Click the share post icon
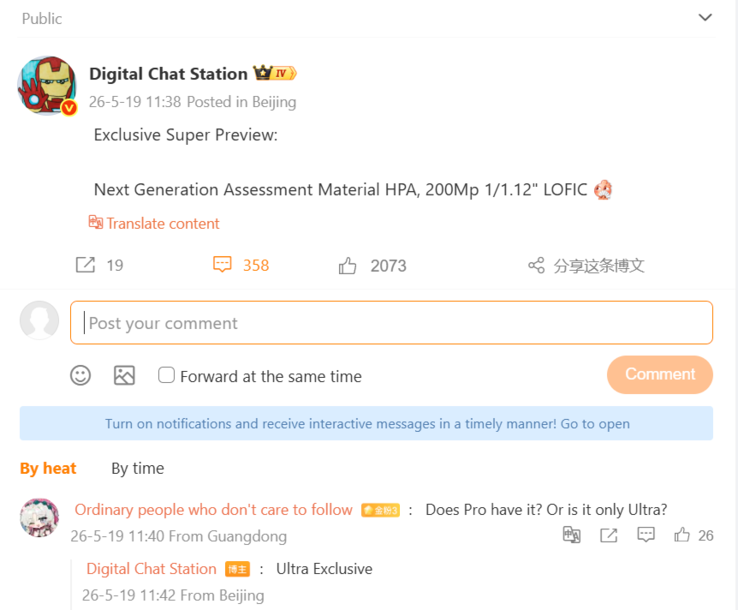Viewport: 738px width, 610px height. click(536, 265)
